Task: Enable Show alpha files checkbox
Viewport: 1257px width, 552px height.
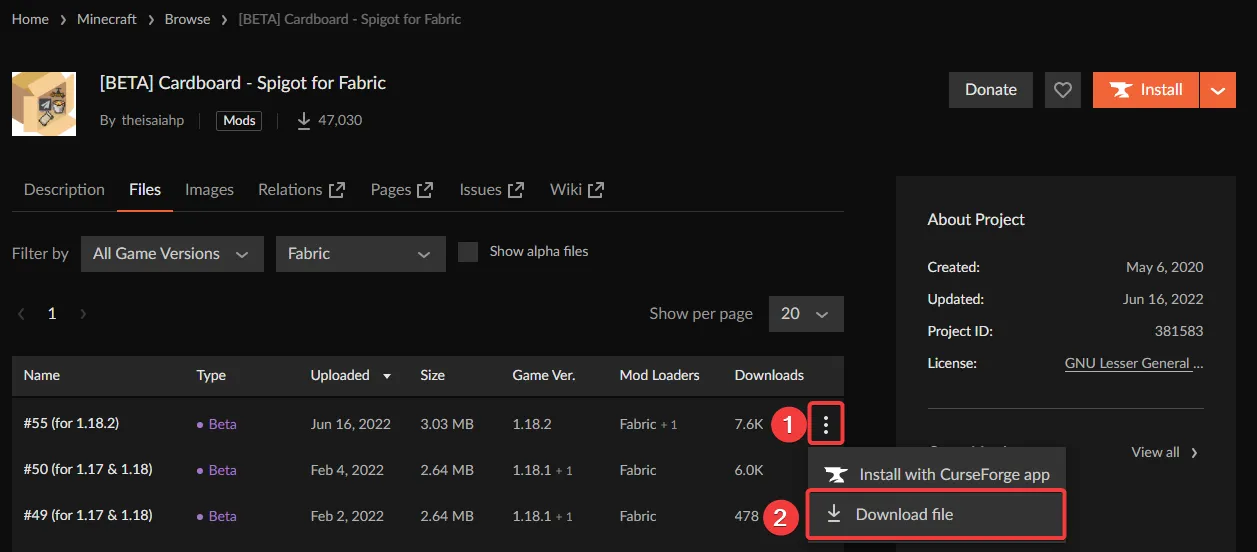Action: click(468, 252)
